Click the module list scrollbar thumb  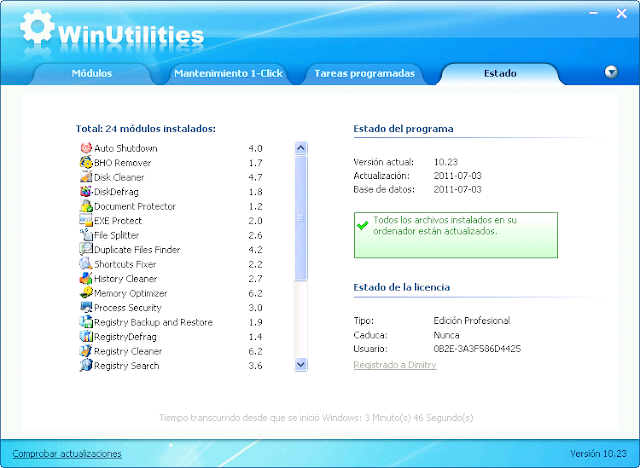click(301, 218)
